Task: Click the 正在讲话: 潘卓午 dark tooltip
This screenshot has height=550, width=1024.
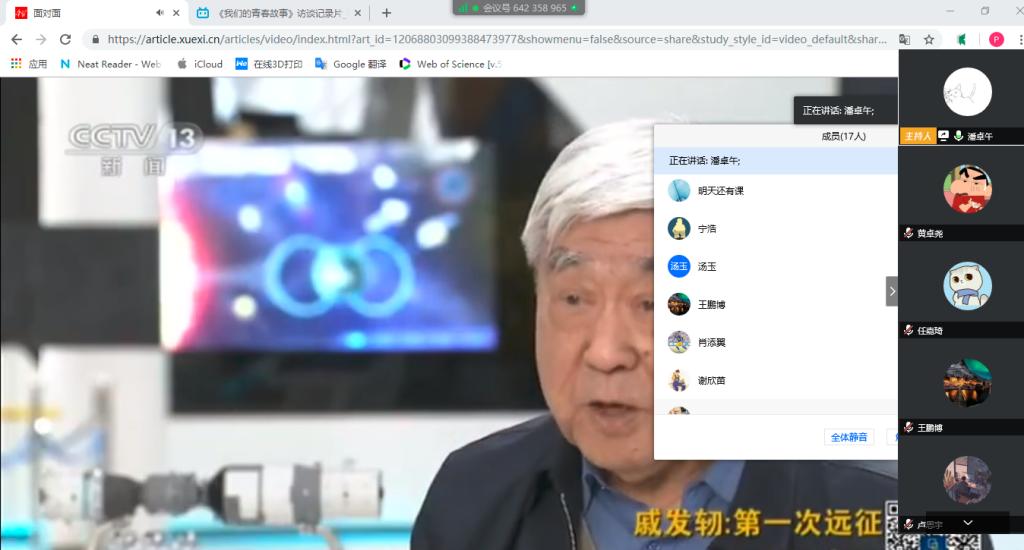Action: click(x=845, y=110)
